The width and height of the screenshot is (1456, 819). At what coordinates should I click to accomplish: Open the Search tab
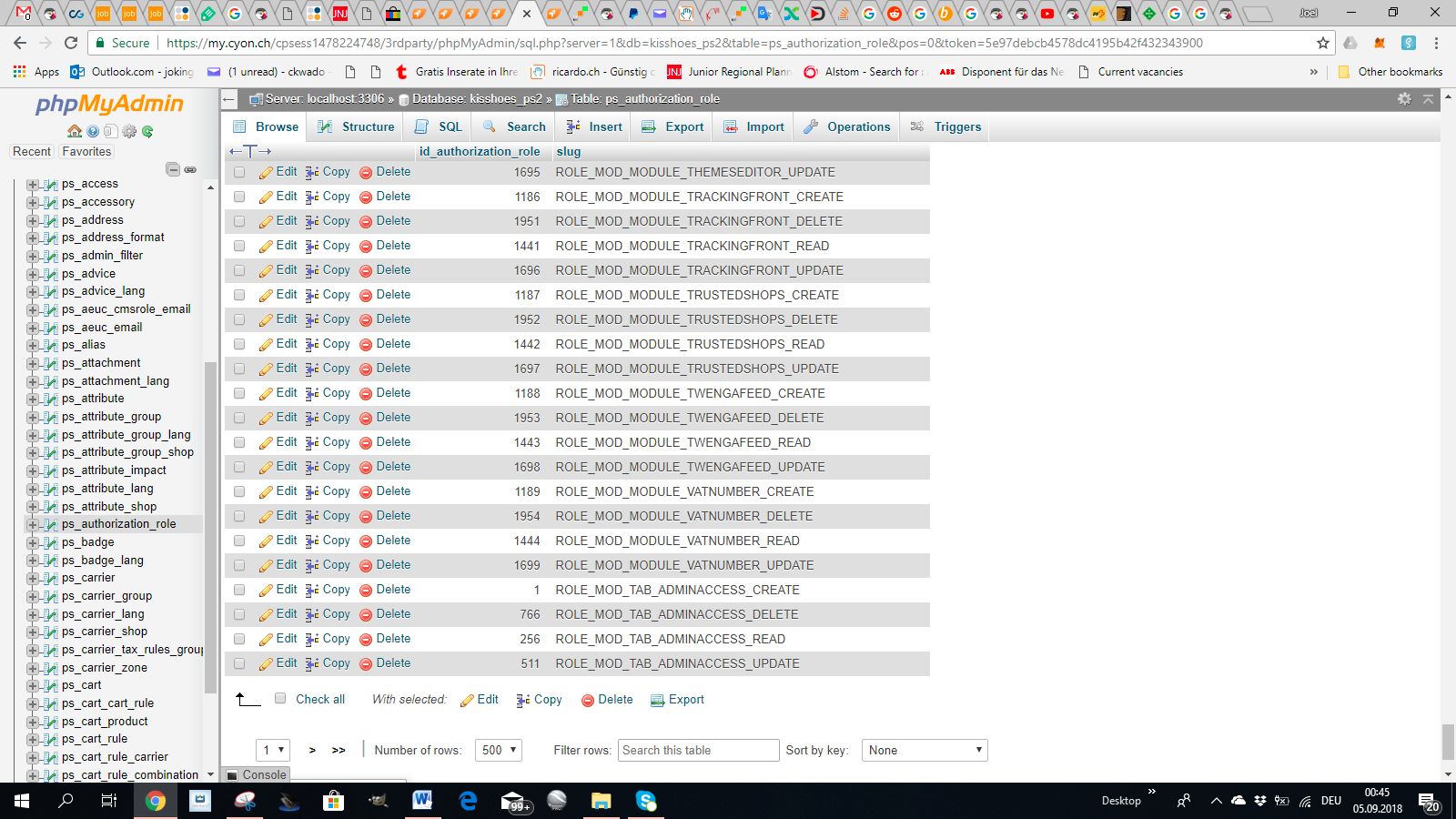click(515, 126)
